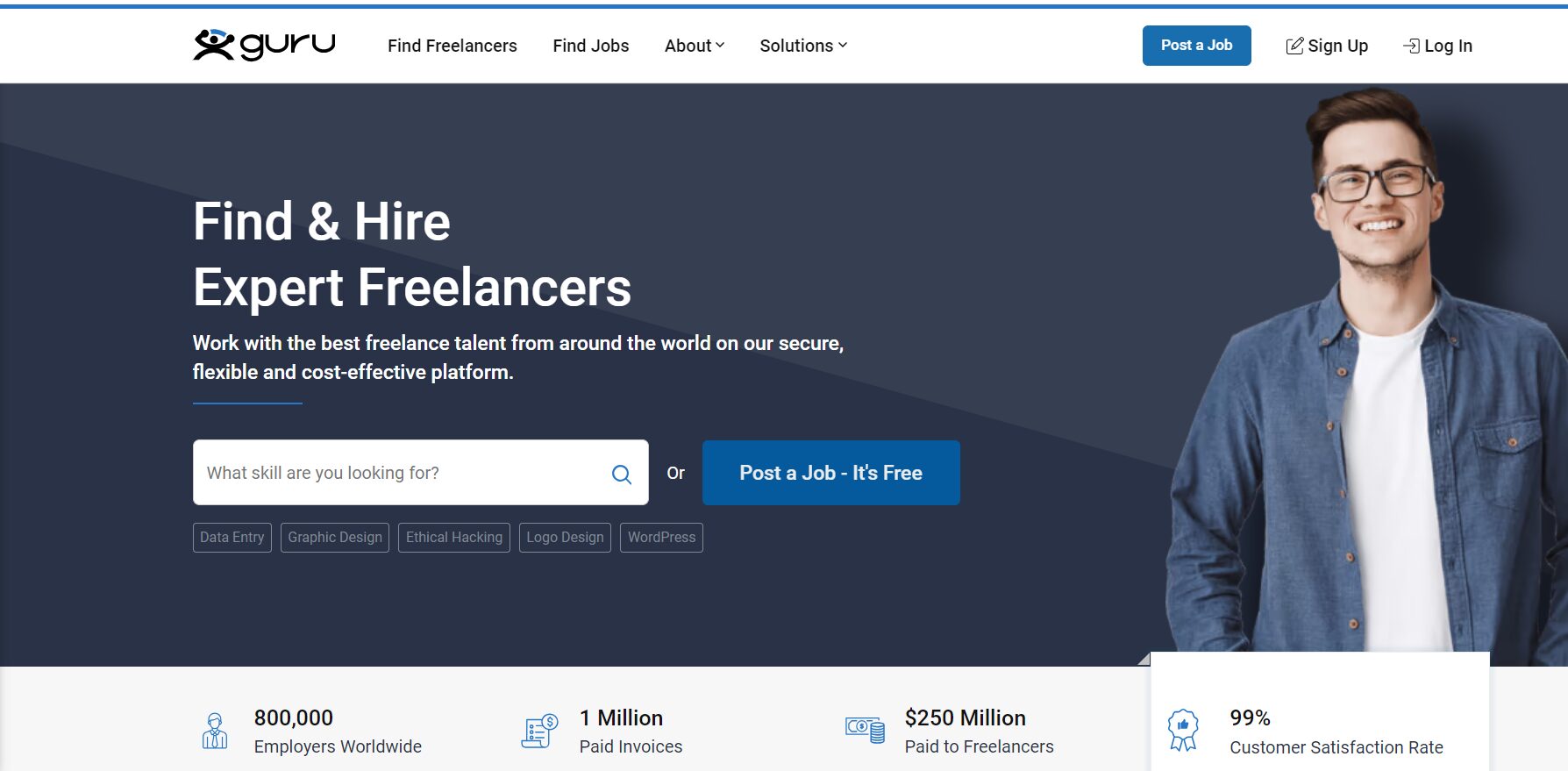Screen dimensions: 1568x771
Task: Go to Find Jobs in navigation
Action: coord(590,46)
